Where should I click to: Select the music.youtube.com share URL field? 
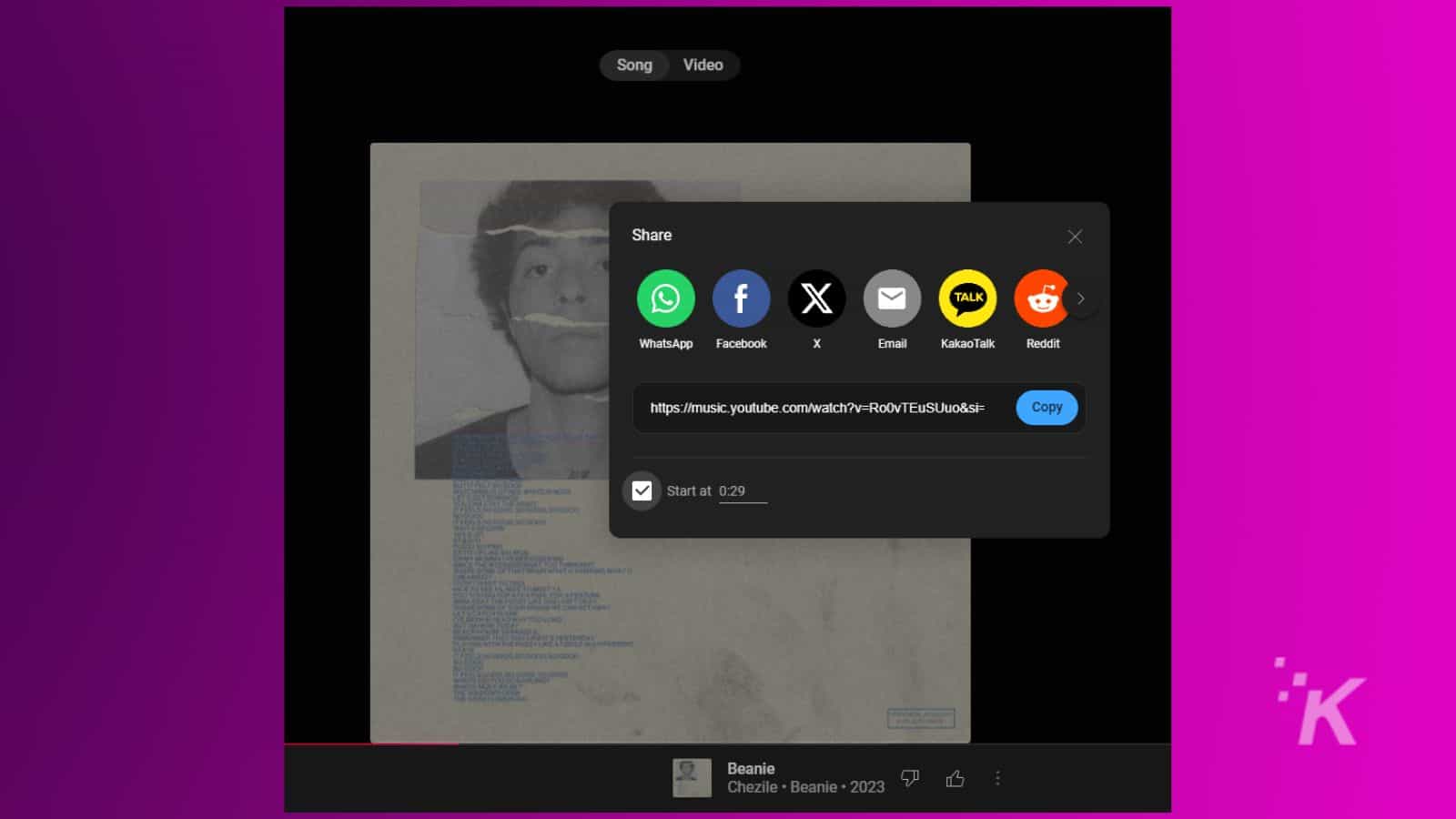(817, 408)
